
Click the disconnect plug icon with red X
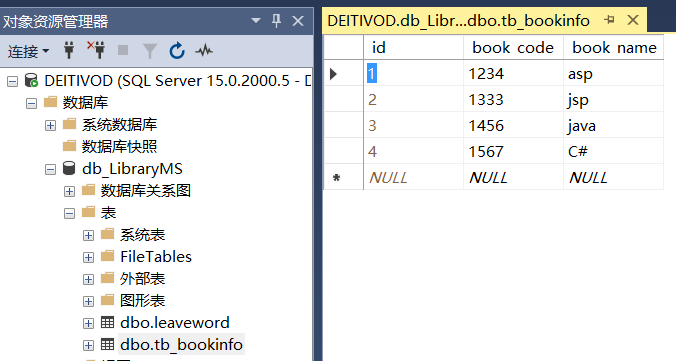click(96, 50)
